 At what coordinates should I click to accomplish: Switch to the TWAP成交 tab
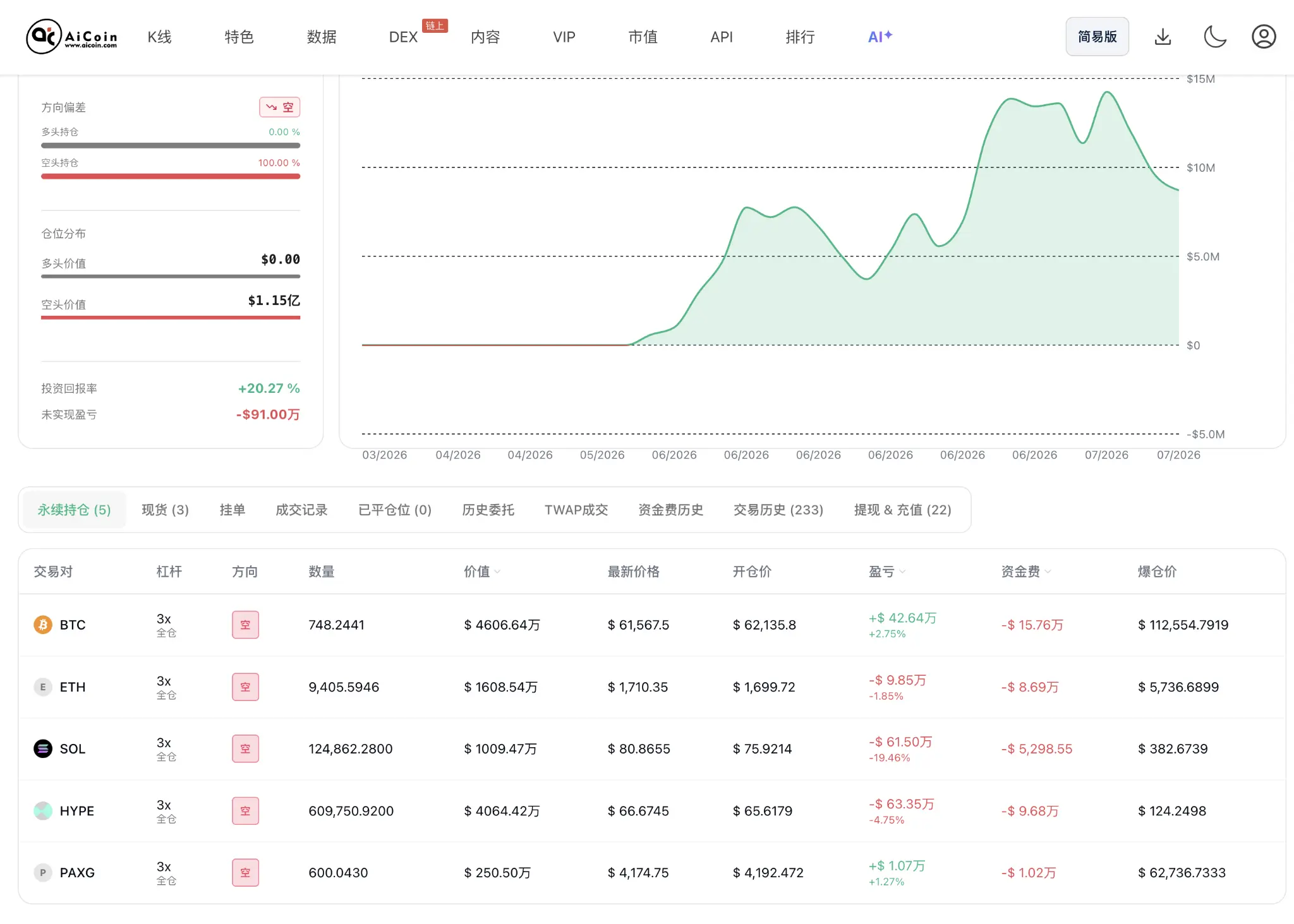click(576, 510)
